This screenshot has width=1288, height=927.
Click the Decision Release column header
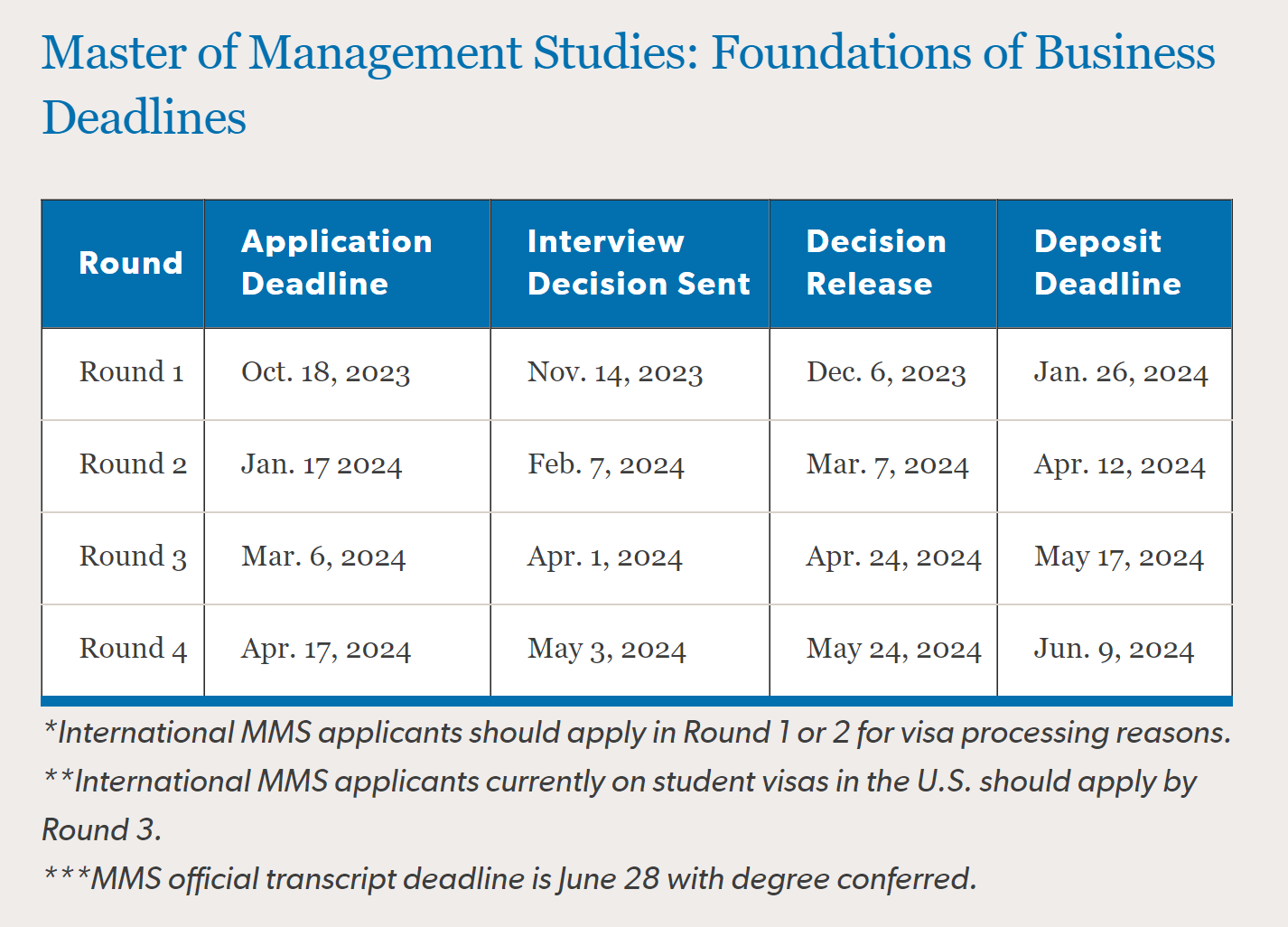click(875, 263)
